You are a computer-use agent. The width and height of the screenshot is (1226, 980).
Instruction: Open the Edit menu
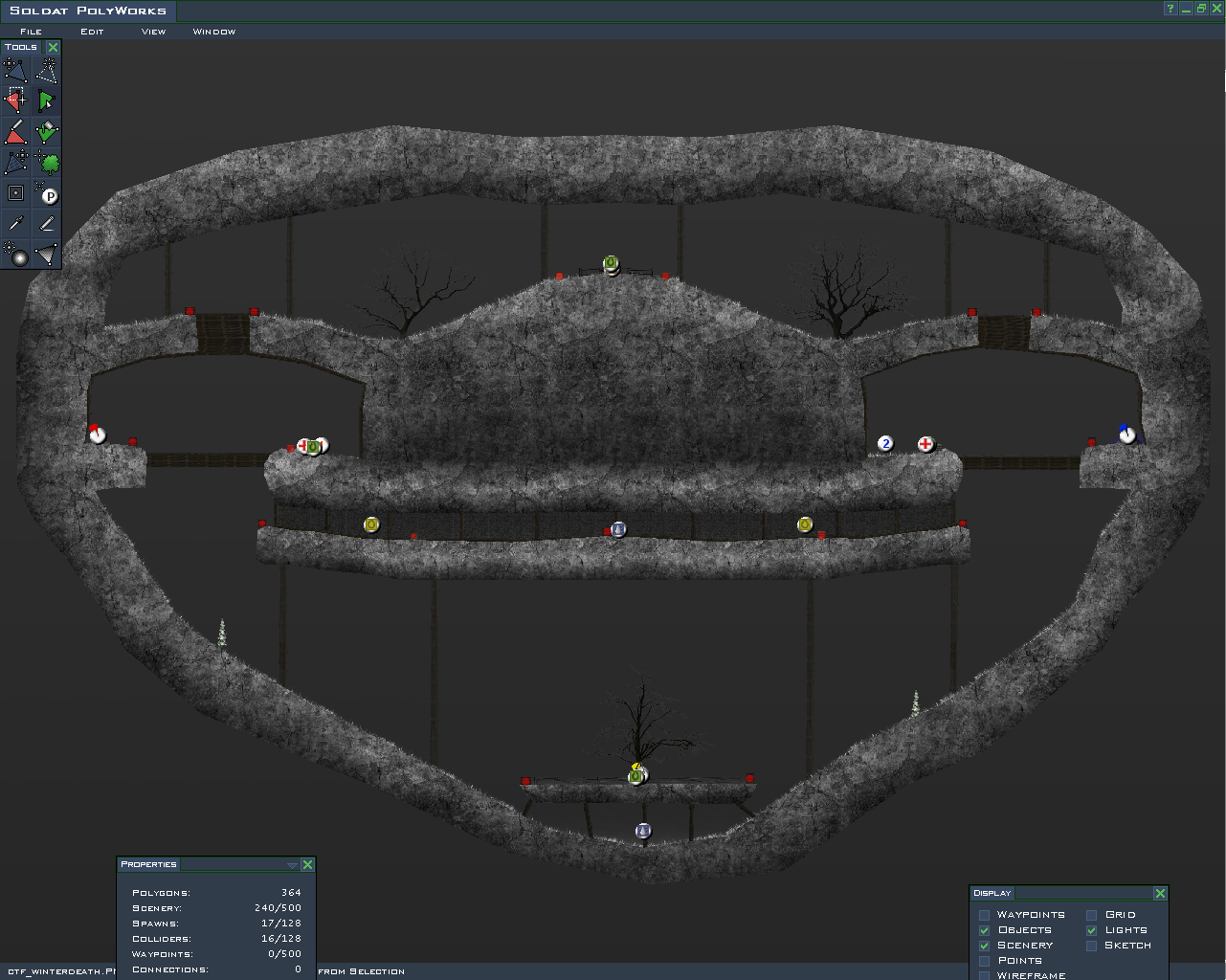point(92,32)
